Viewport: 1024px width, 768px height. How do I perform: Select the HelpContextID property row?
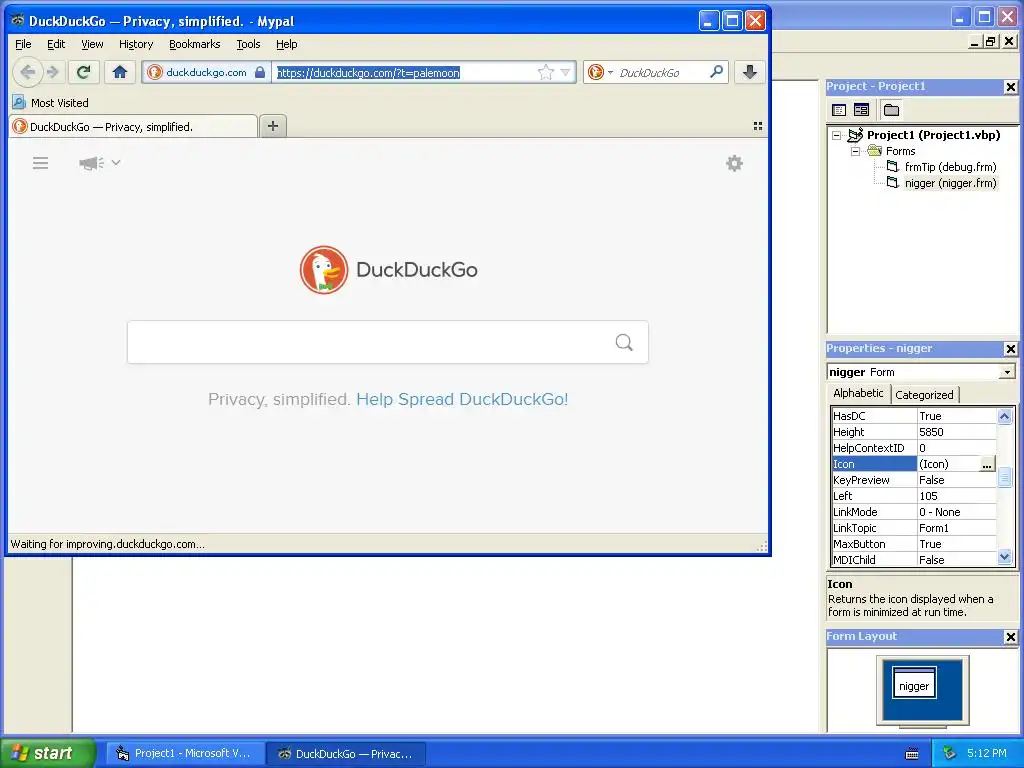914,448
